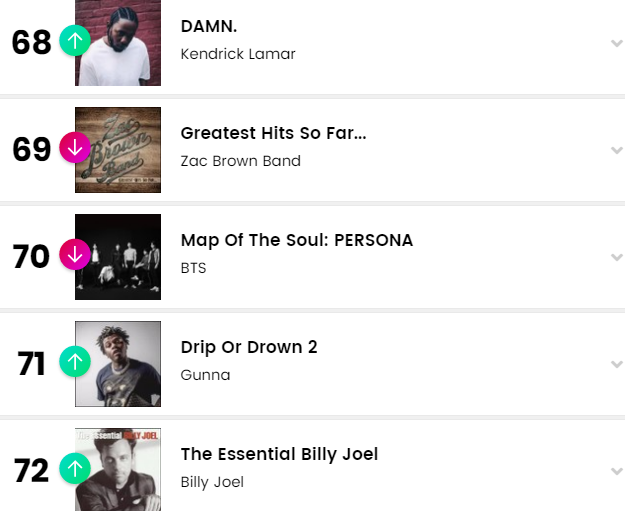
Task: Open the BTS album cover image
Action: pos(120,257)
